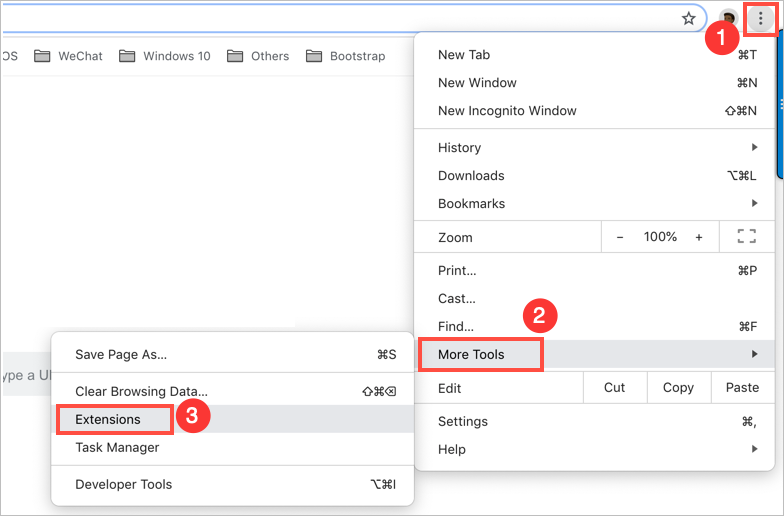Open the WeChat bookmark folder
The width and height of the screenshot is (784, 516).
69,56
